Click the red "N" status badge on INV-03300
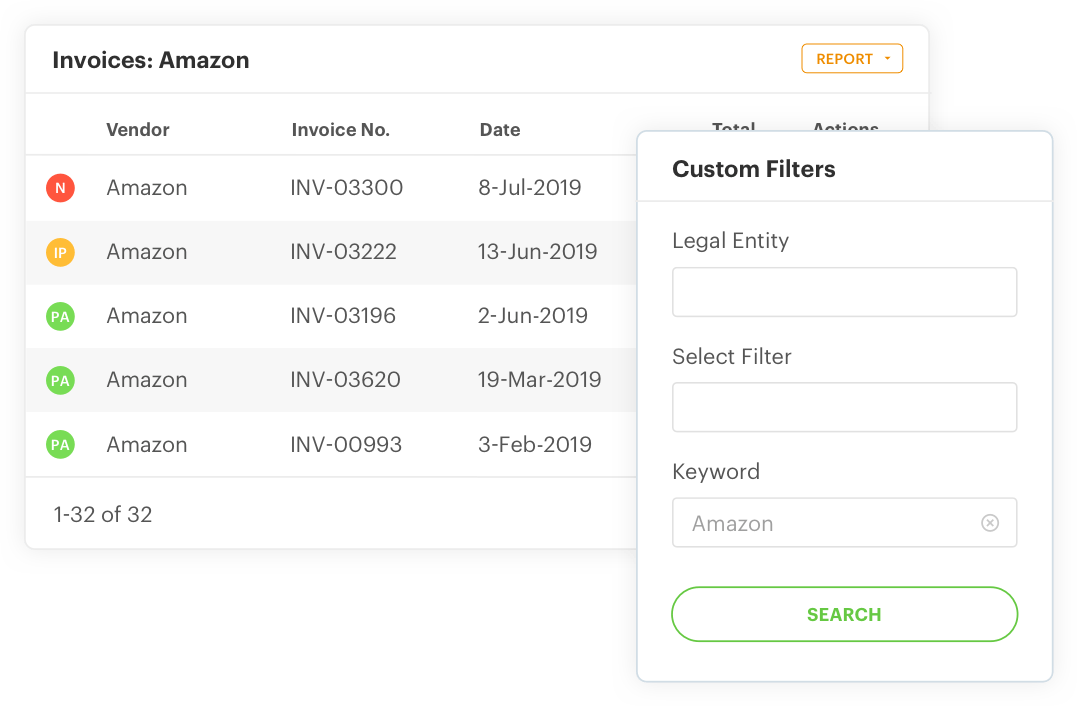Screen dimensions: 1078x706 click(x=60, y=187)
